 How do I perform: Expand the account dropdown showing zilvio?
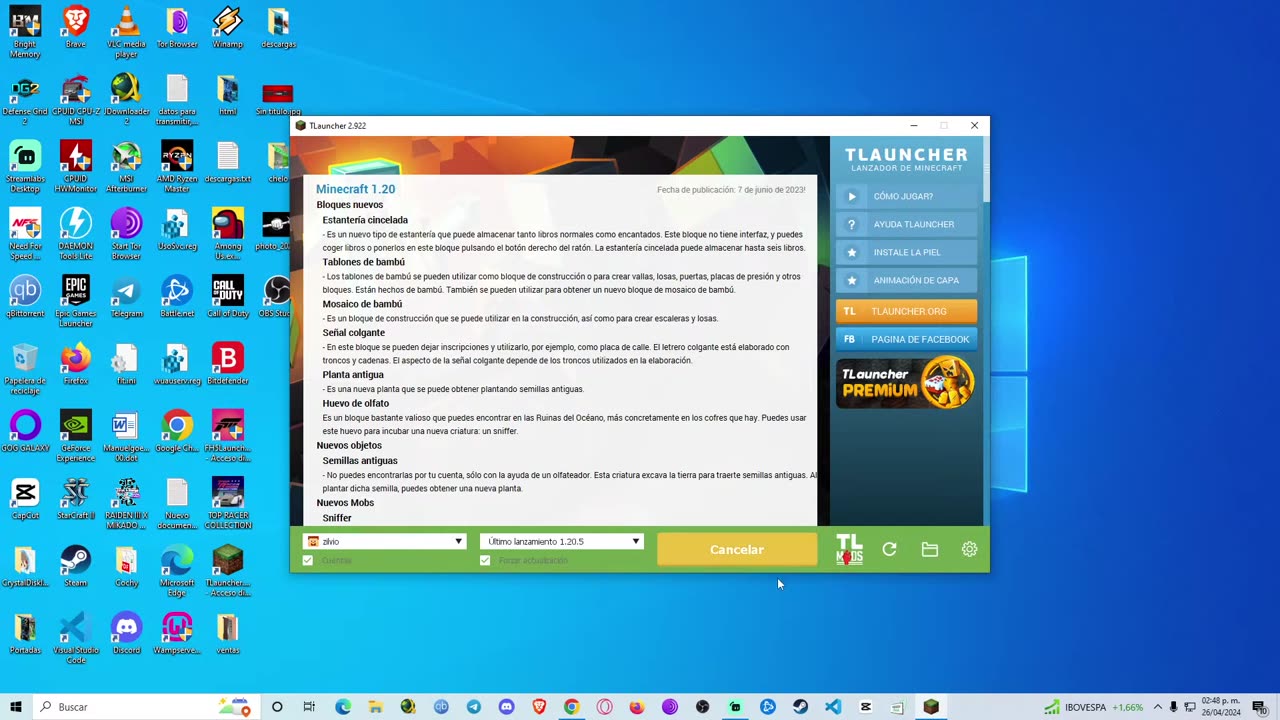pyautogui.click(x=385, y=541)
